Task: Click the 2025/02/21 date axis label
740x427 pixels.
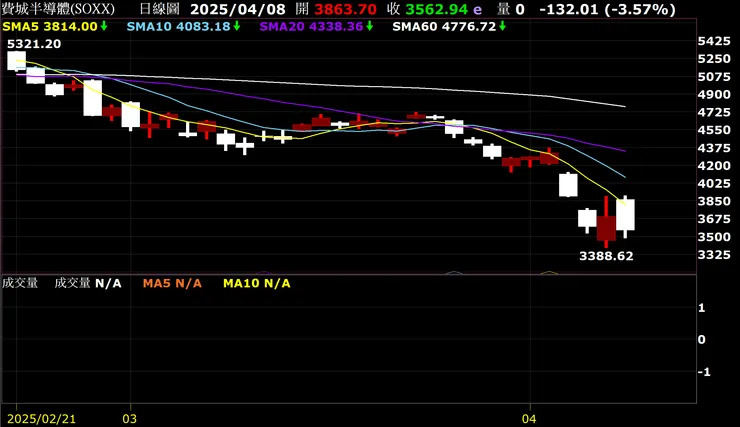Action: click(x=42, y=419)
